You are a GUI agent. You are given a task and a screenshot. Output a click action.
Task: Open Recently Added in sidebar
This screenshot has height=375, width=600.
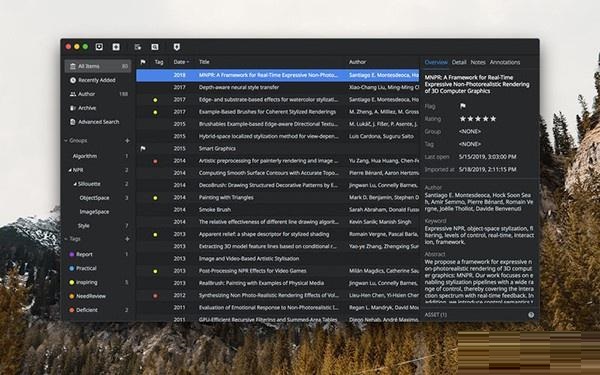click(97, 80)
